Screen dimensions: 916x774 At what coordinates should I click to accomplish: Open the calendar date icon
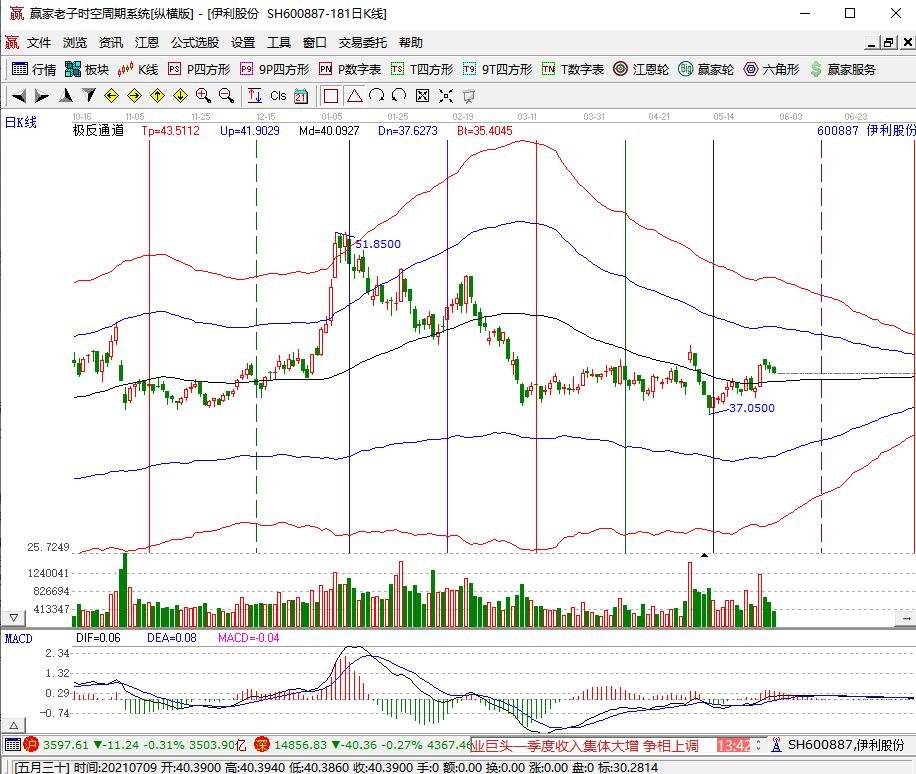coord(301,96)
